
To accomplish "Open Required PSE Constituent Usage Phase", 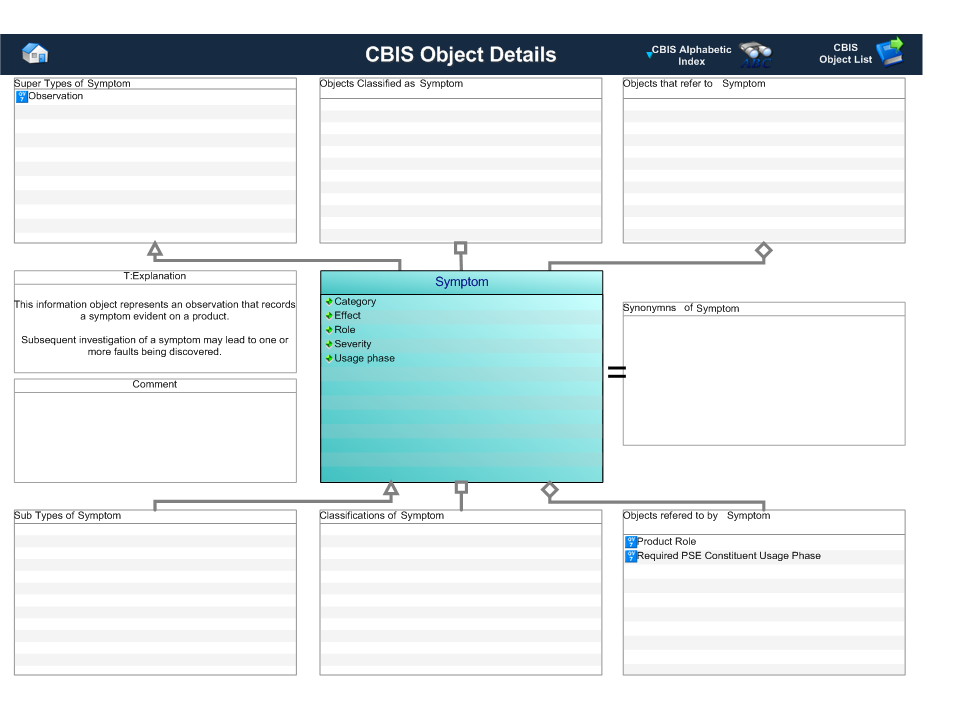I will click(x=729, y=556).
